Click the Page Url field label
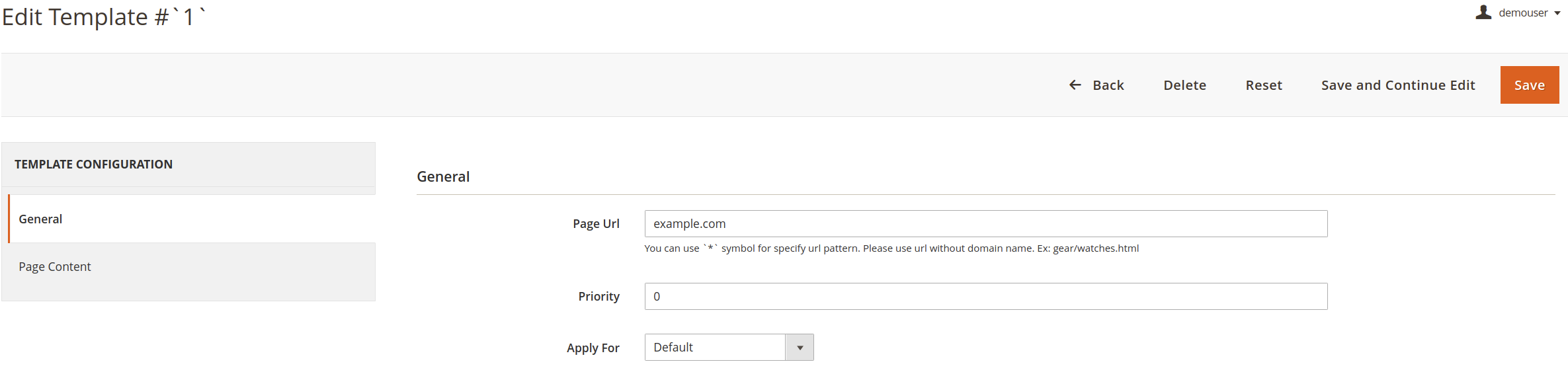Image resolution: width=1568 pixels, height=372 pixels. [x=596, y=224]
